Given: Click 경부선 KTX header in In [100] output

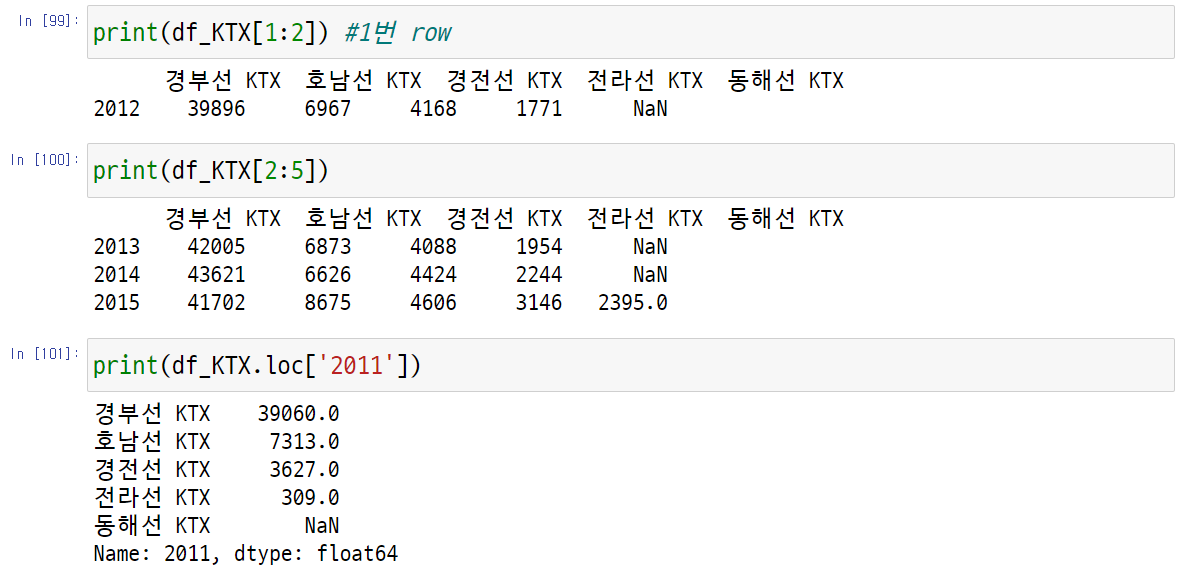Looking at the screenshot, I should click(223, 219).
